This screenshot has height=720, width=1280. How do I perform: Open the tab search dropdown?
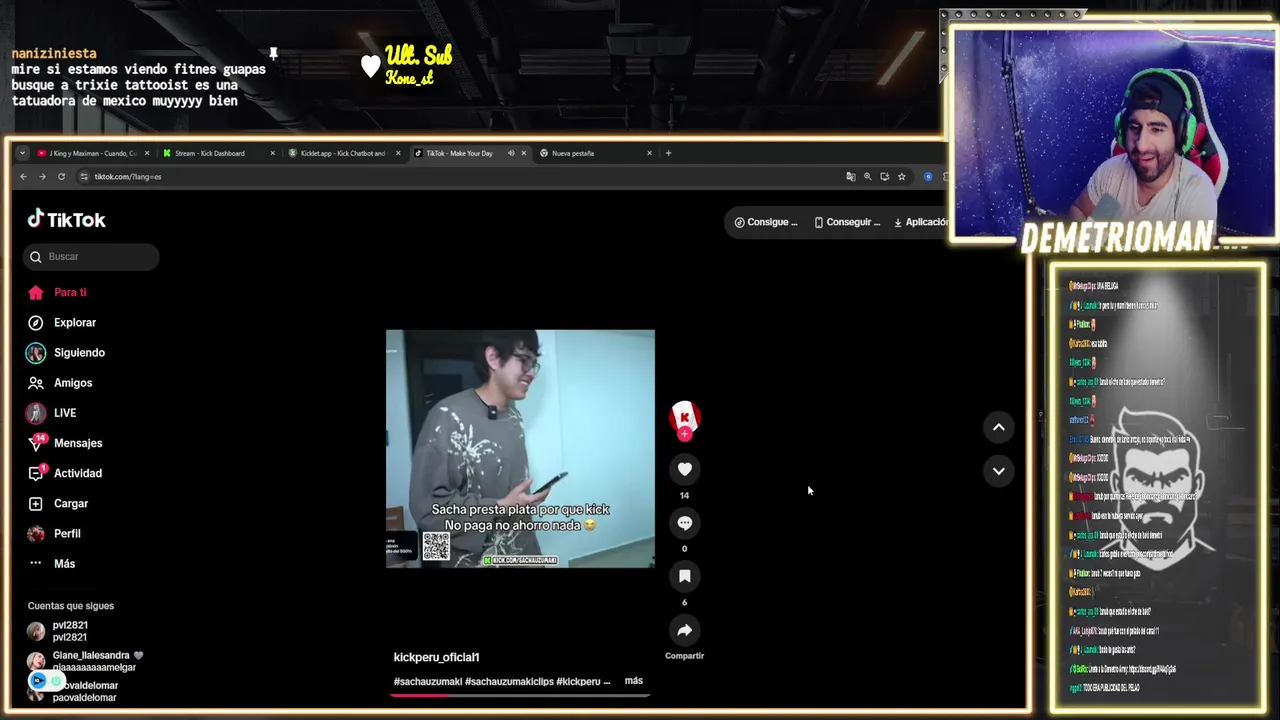(22, 153)
